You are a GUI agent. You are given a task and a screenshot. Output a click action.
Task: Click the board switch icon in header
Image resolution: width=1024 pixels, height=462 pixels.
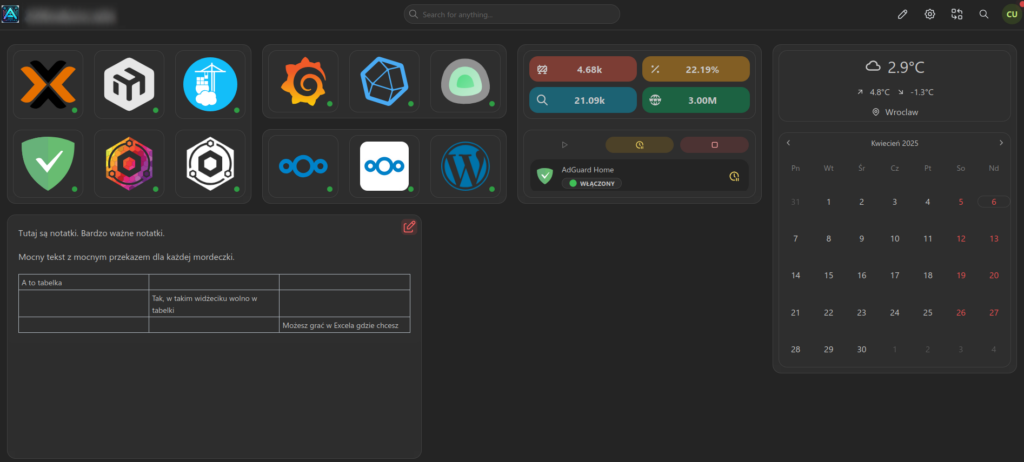pyautogui.click(x=957, y=14)
